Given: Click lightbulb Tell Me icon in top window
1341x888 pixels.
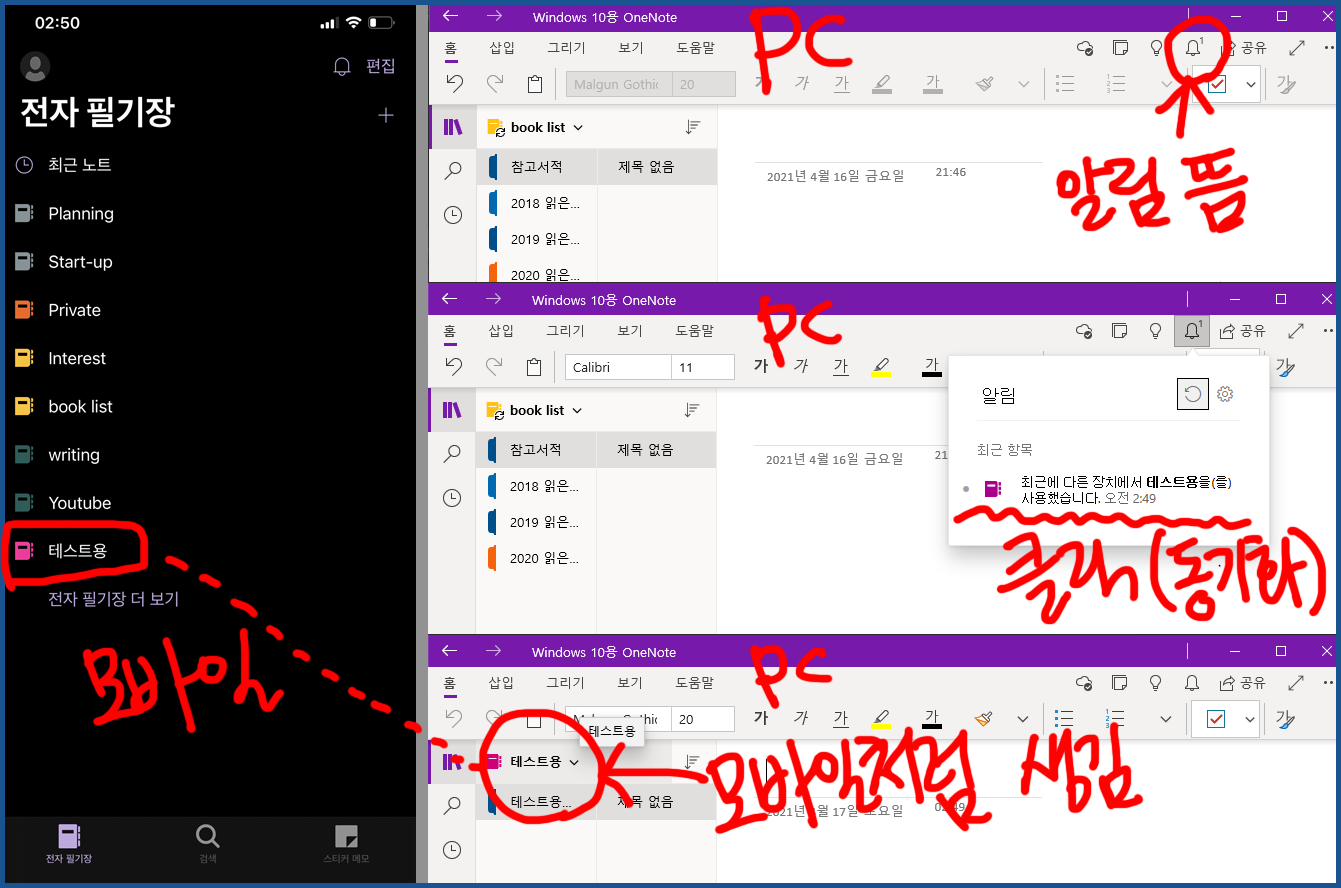Looking at the screenshot, I should [x=1156, y=48].
